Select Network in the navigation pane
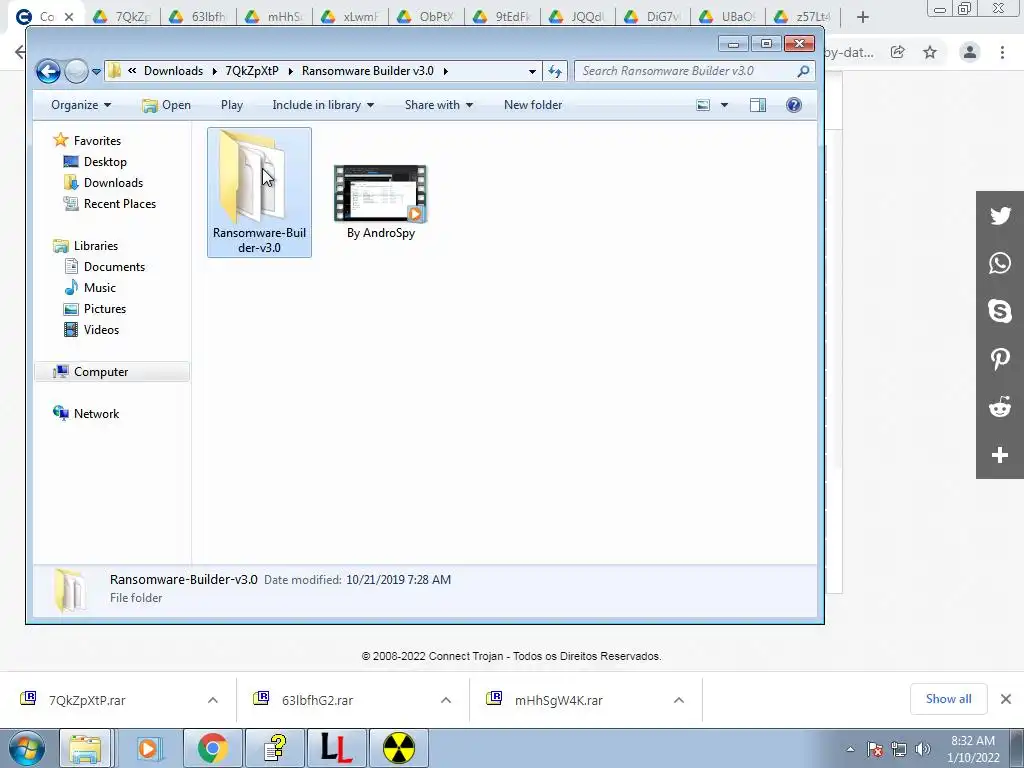Viewport: 1024px width, 768px height. (96, 413)
